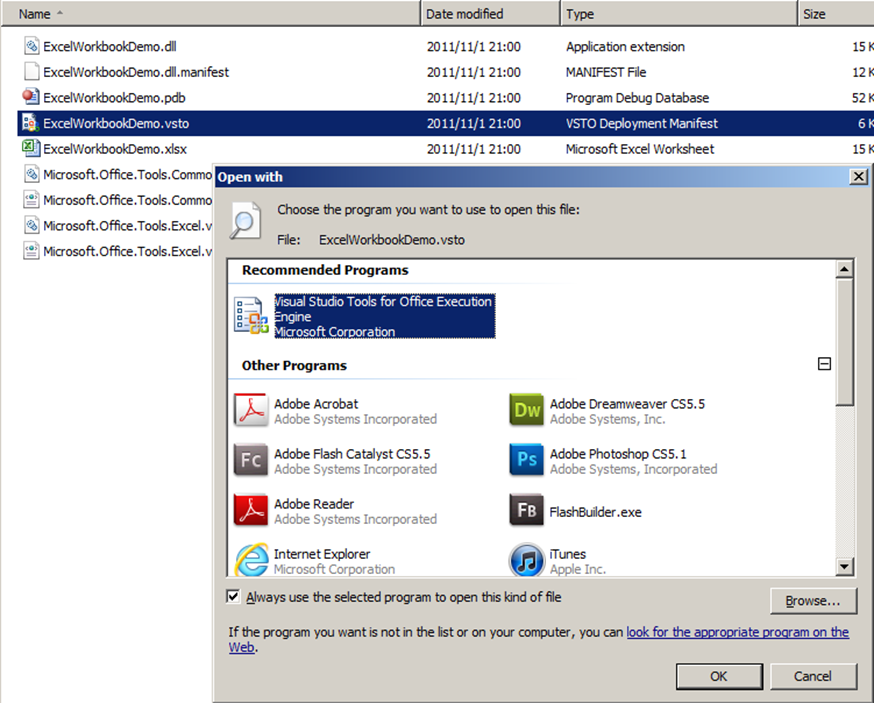
Task: Select the ExcelWorkbookDemo.xlsx Excel icon
Action: (31, 148)
